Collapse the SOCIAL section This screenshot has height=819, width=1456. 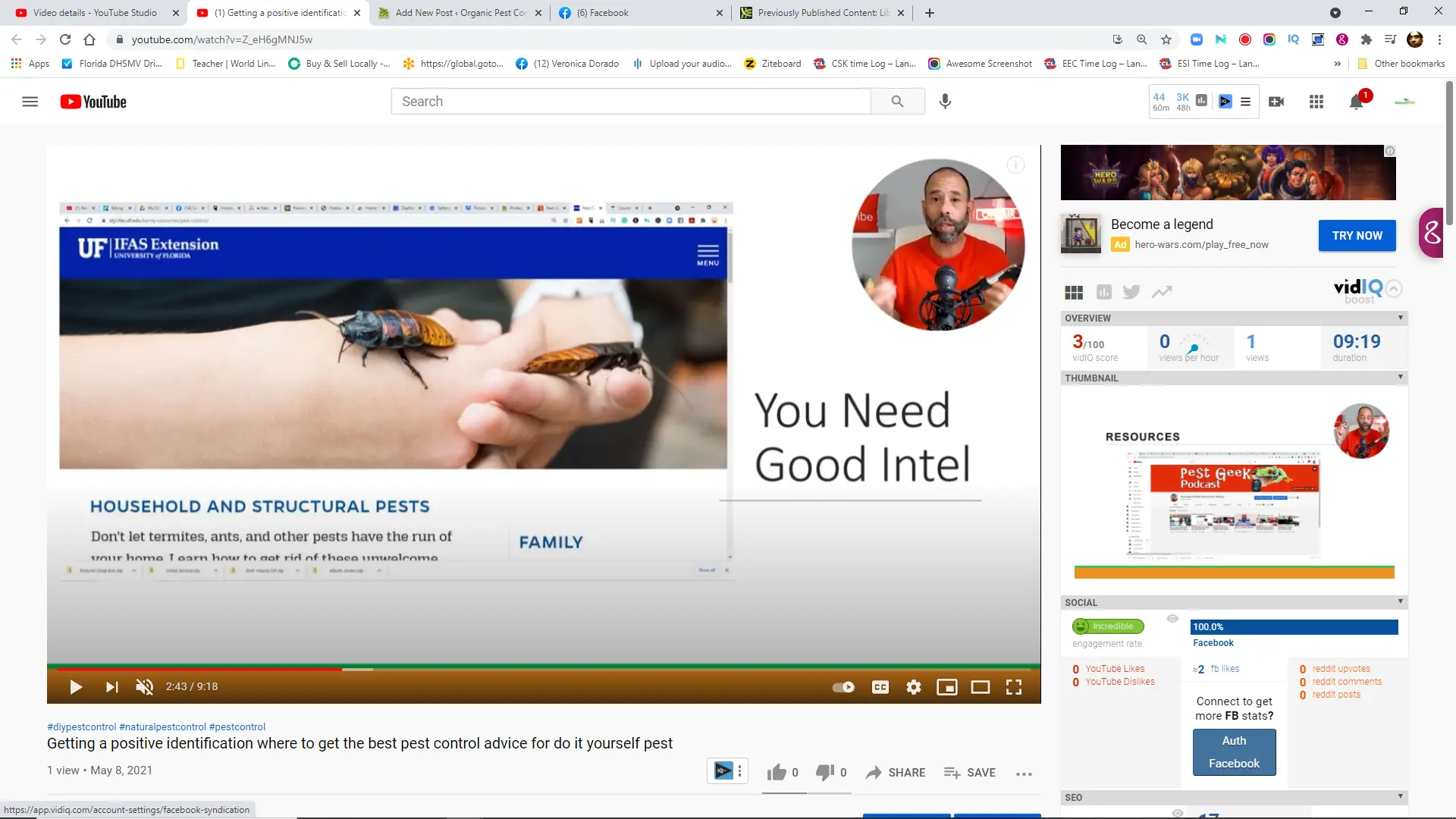coord(1401,601)
